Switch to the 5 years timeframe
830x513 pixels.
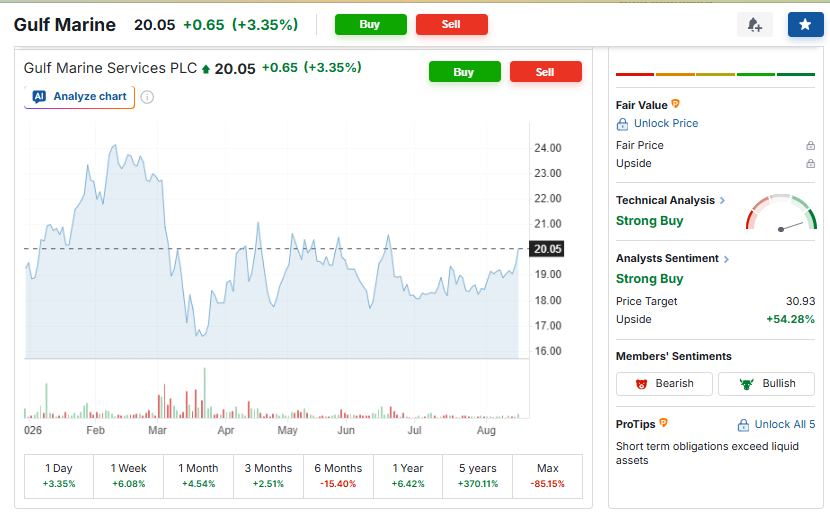(477, 475)
